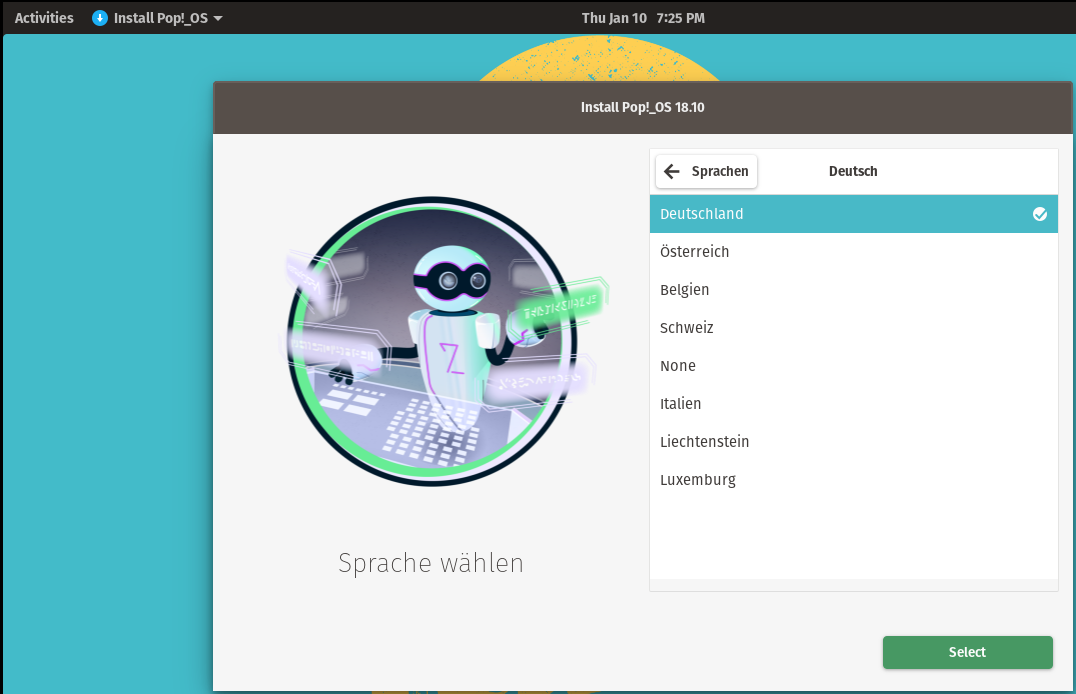Screen dimensions: 1076x694
Task: Pick Belgien in the list
Action: coord(685,290)
